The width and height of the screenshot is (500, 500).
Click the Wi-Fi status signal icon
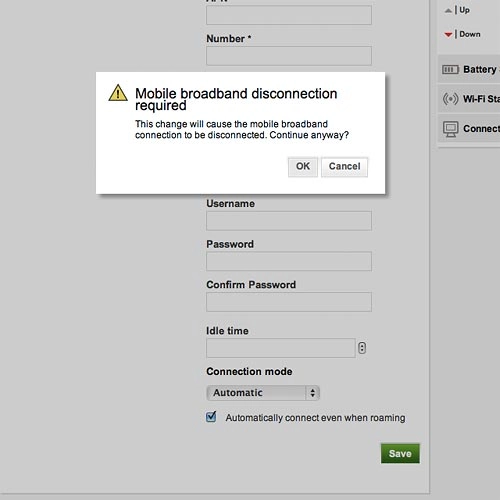(450, 99)
